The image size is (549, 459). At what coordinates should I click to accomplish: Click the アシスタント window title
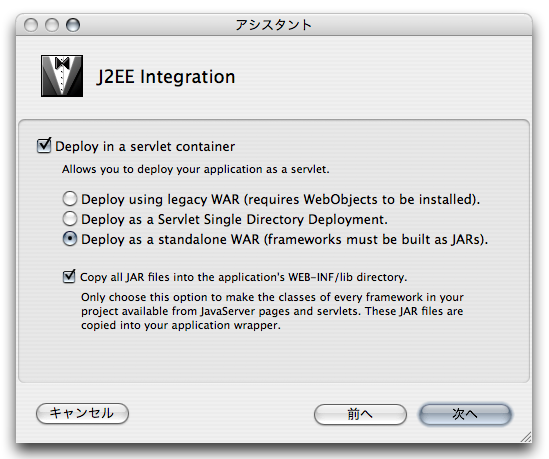pyautogui.click(x=273, y=25)
